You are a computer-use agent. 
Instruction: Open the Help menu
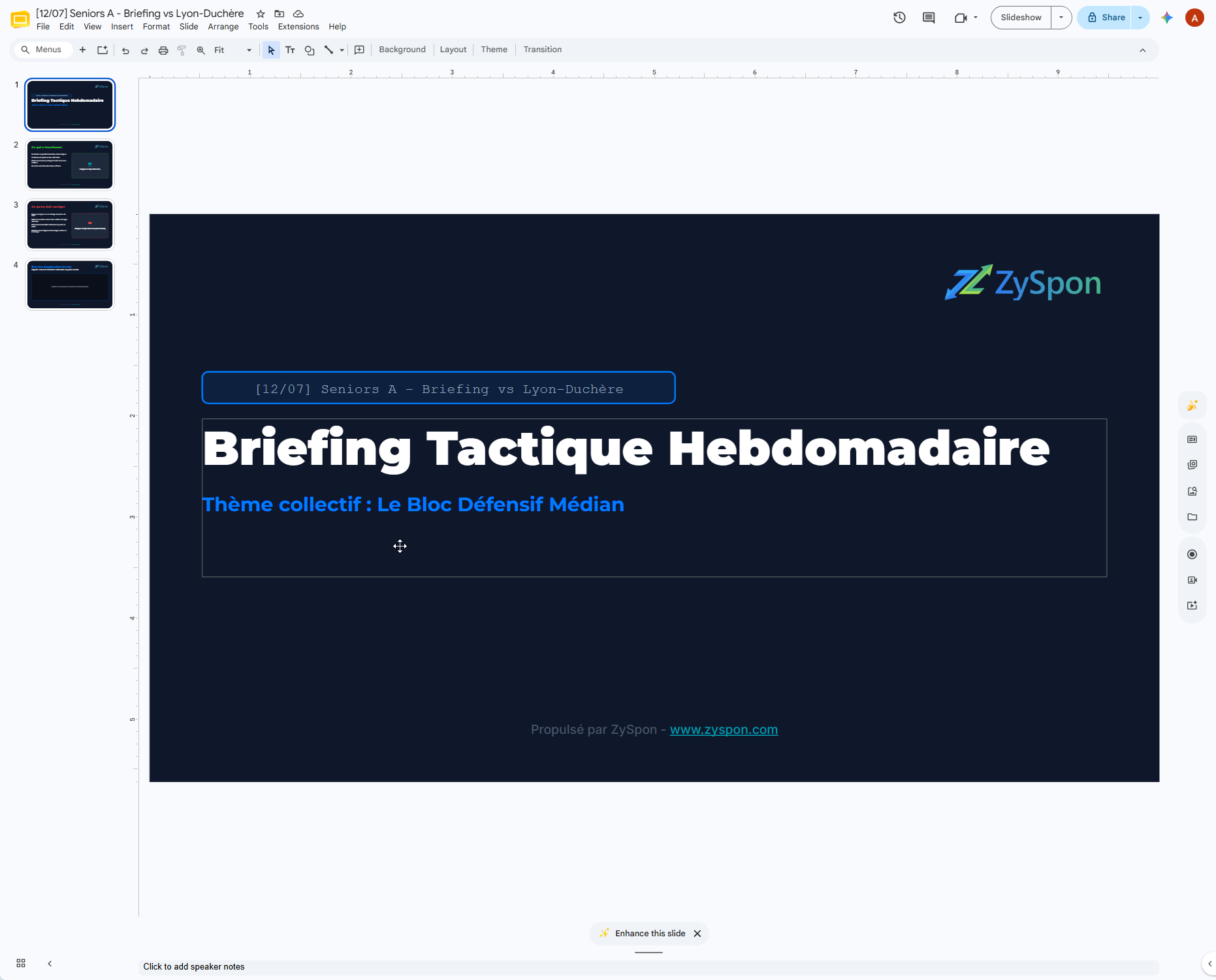click(x=337, y=27)
